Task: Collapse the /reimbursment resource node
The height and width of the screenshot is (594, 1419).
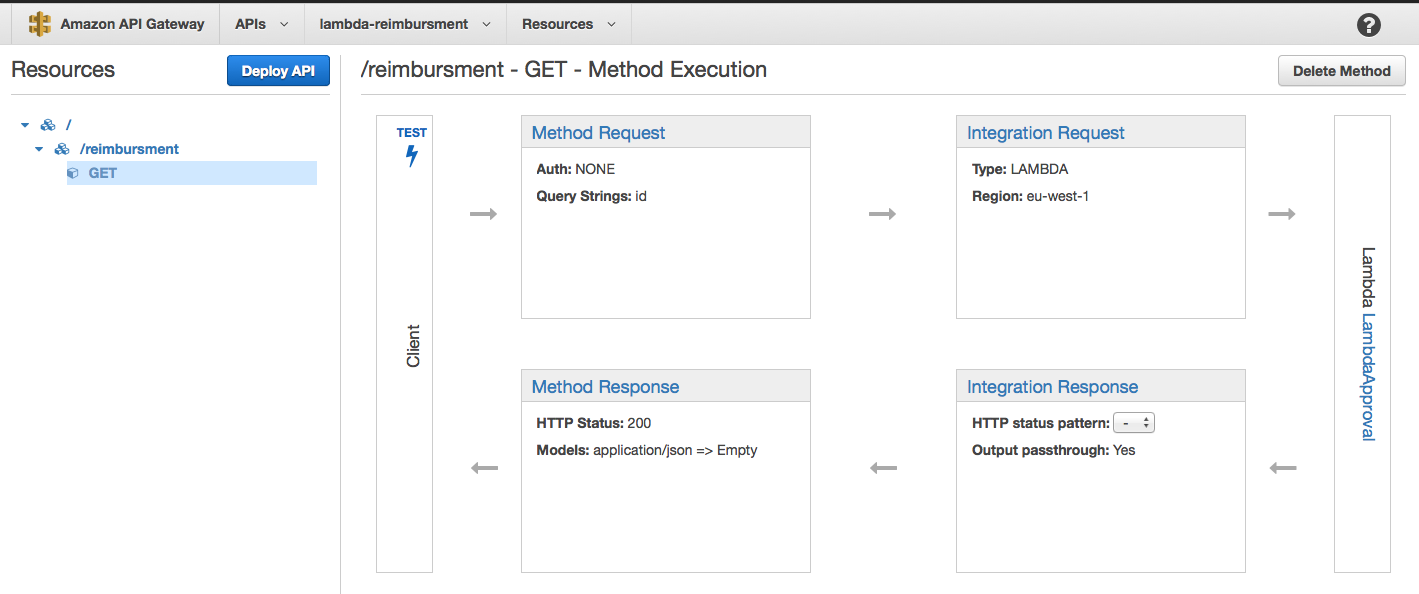Action: tap(39, 148)
